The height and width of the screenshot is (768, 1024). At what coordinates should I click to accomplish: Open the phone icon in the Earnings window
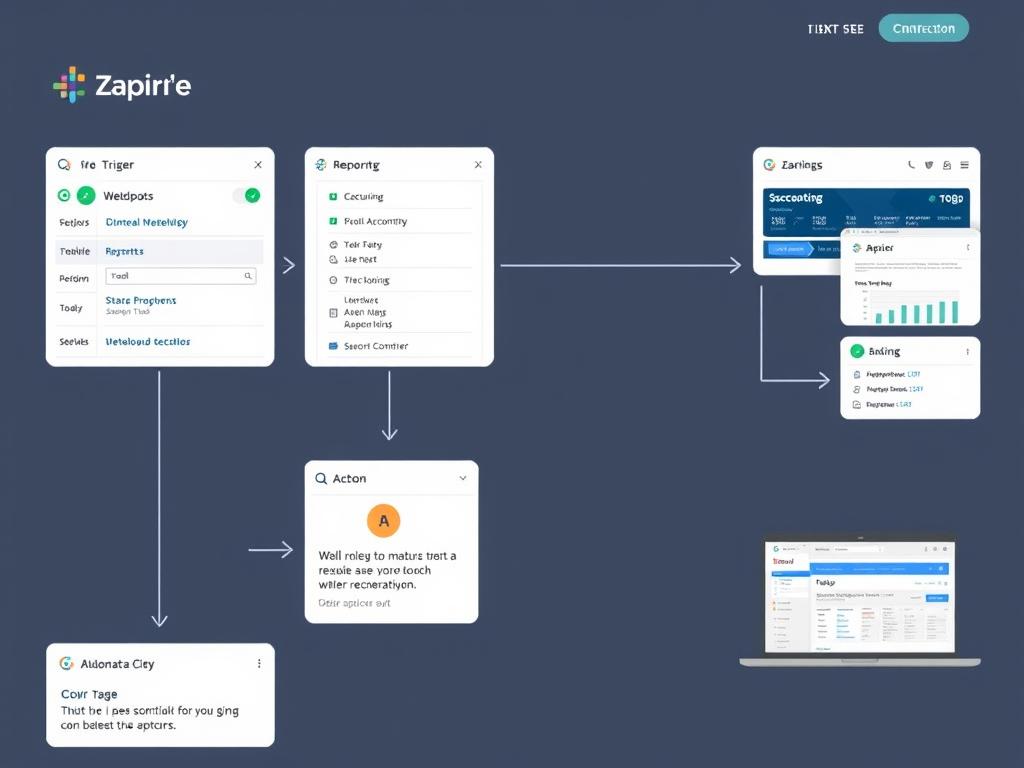click(x=912, y=165)
